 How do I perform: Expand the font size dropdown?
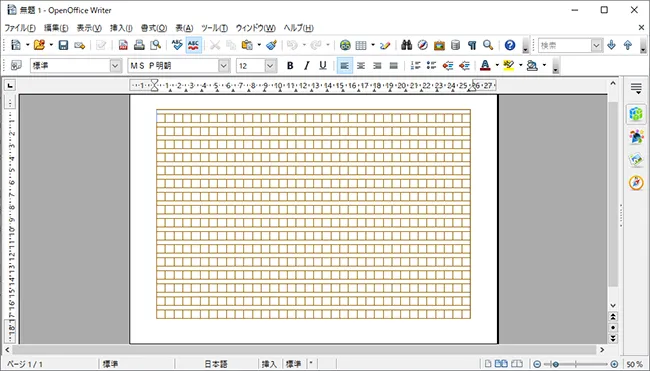[x=270, y=65]
